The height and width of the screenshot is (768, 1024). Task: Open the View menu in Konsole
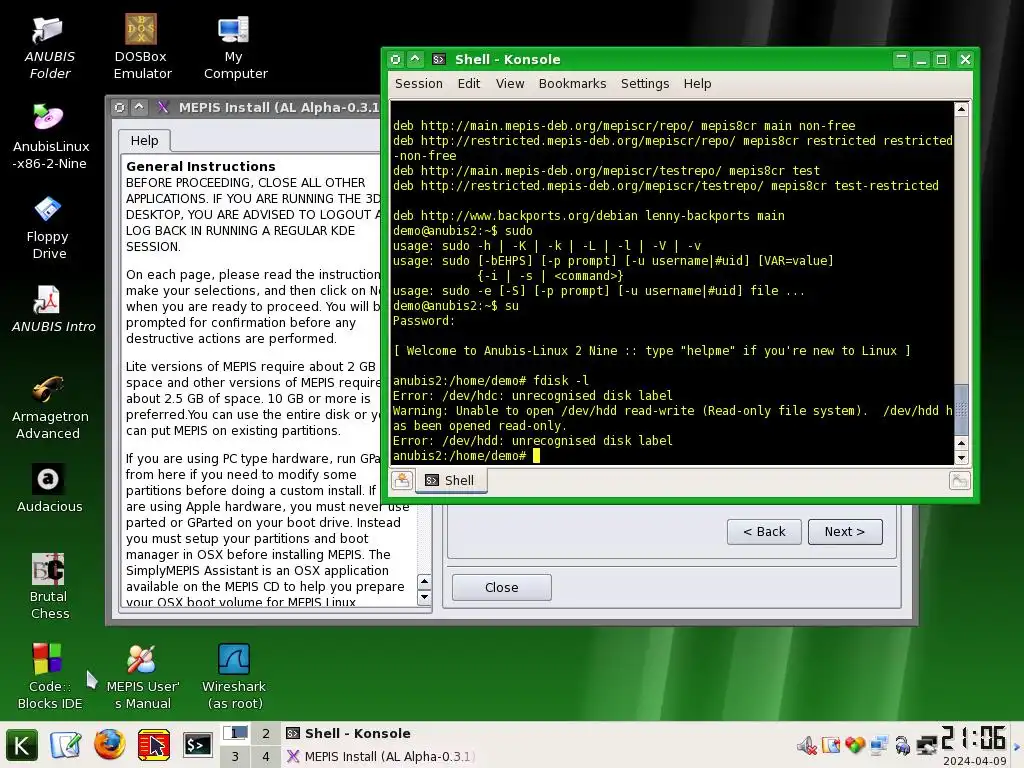509,84
